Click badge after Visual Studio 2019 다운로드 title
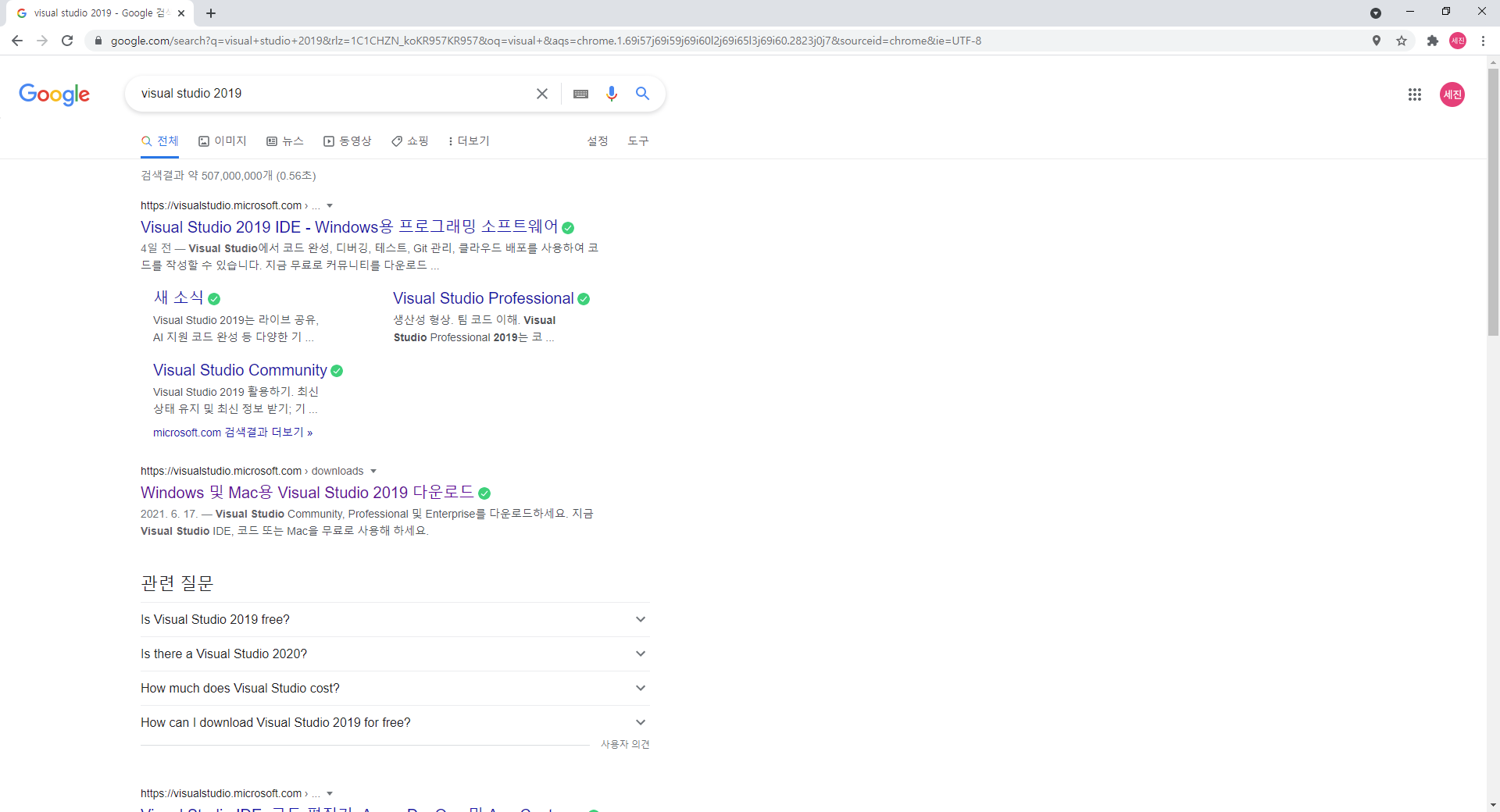The width and height of the screenshot is (1500, 812). 484,493
